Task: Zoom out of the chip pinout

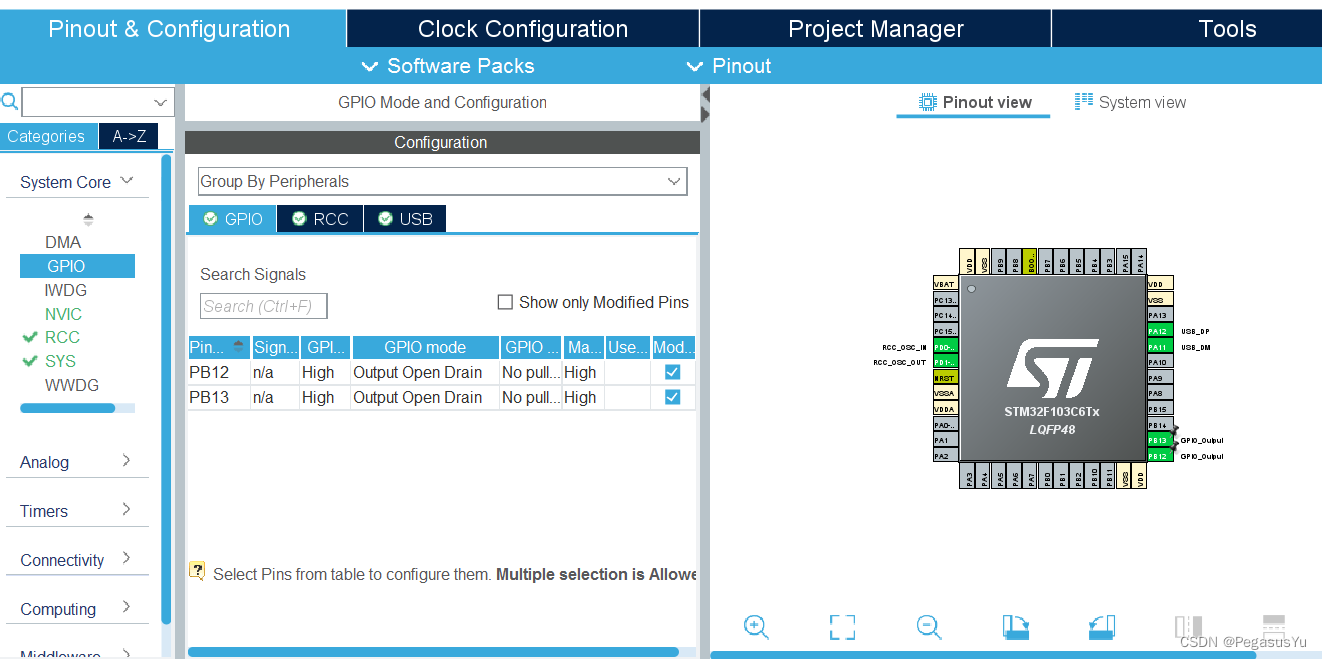Action: pos(929,627)
